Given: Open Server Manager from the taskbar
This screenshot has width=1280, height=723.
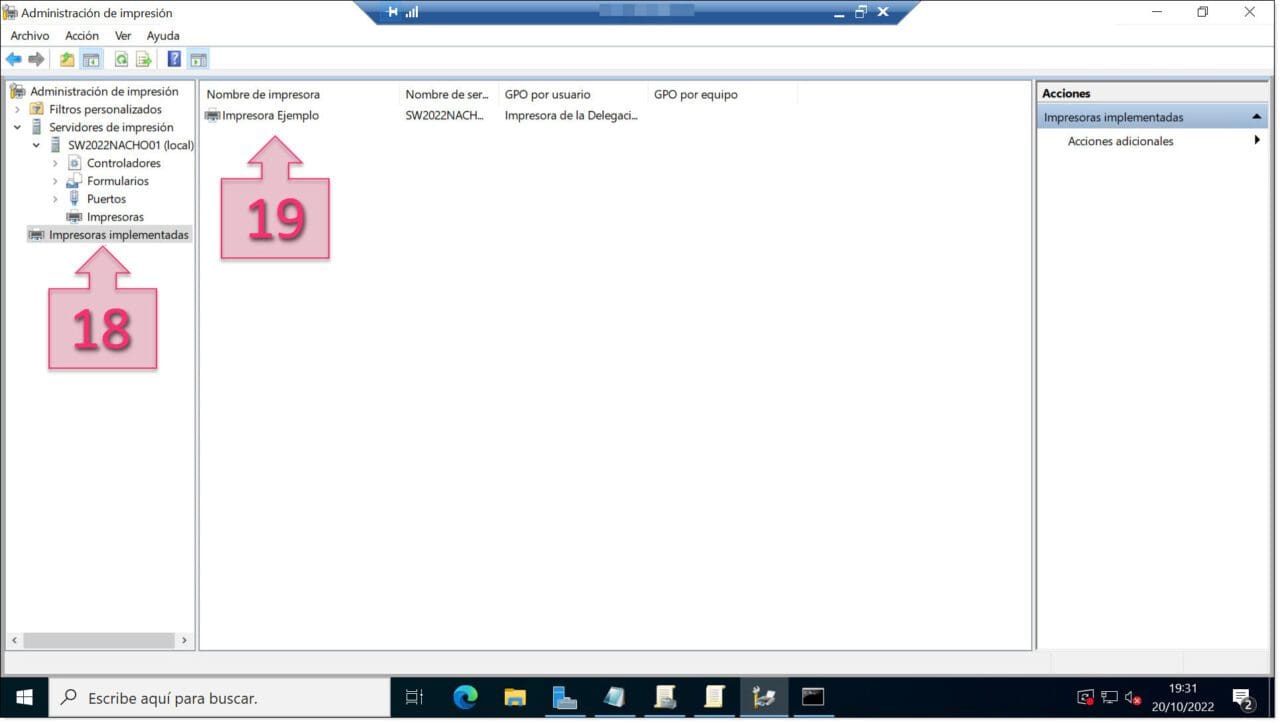Looking at the screenshot, I should (x=565, y=697).
